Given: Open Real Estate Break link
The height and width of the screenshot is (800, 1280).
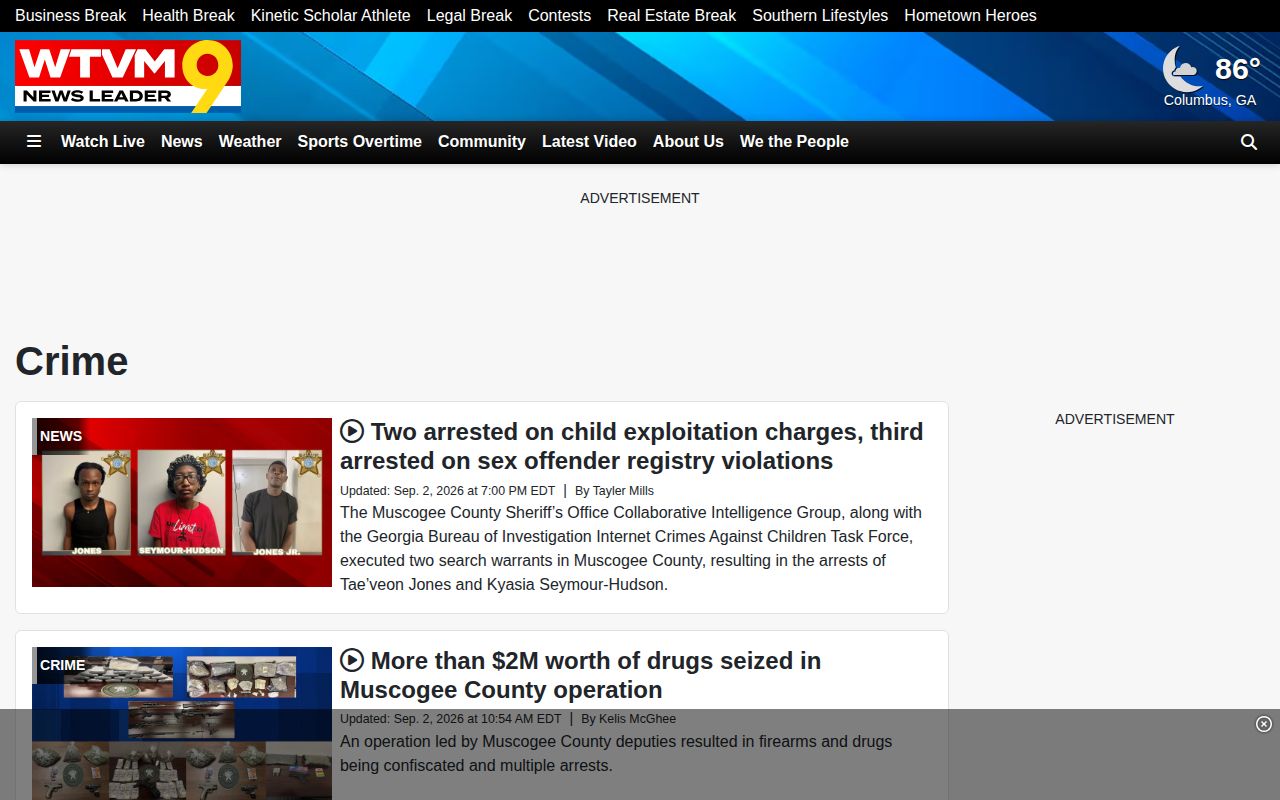Looking at the screenshot, I should (x=672, y=15).
